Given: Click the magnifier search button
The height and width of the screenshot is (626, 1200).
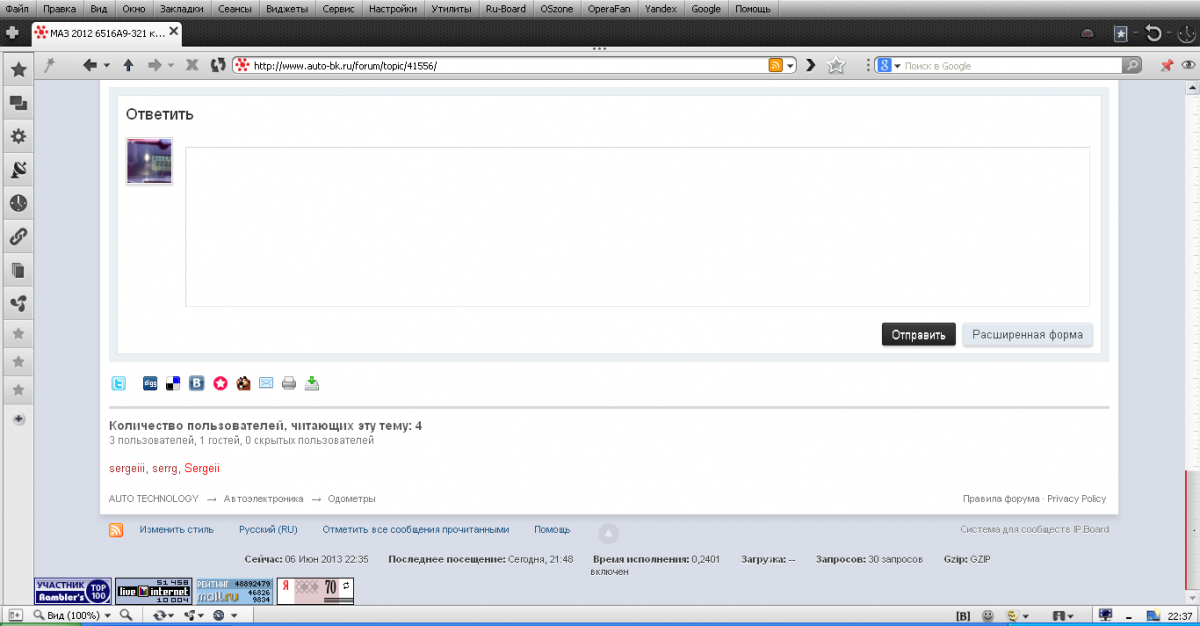Looking at the screenshot, I should [1131, 66].
